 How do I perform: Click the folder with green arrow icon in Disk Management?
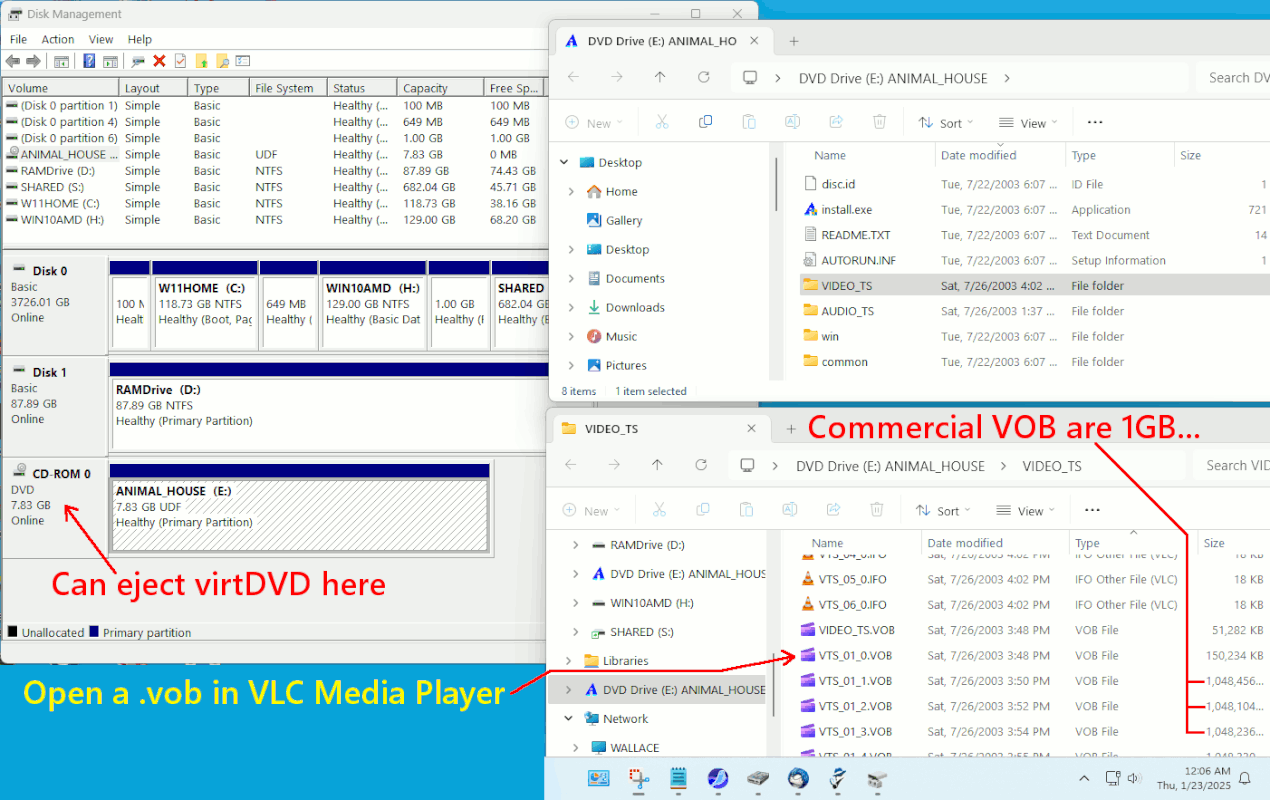tap(201, 62)
